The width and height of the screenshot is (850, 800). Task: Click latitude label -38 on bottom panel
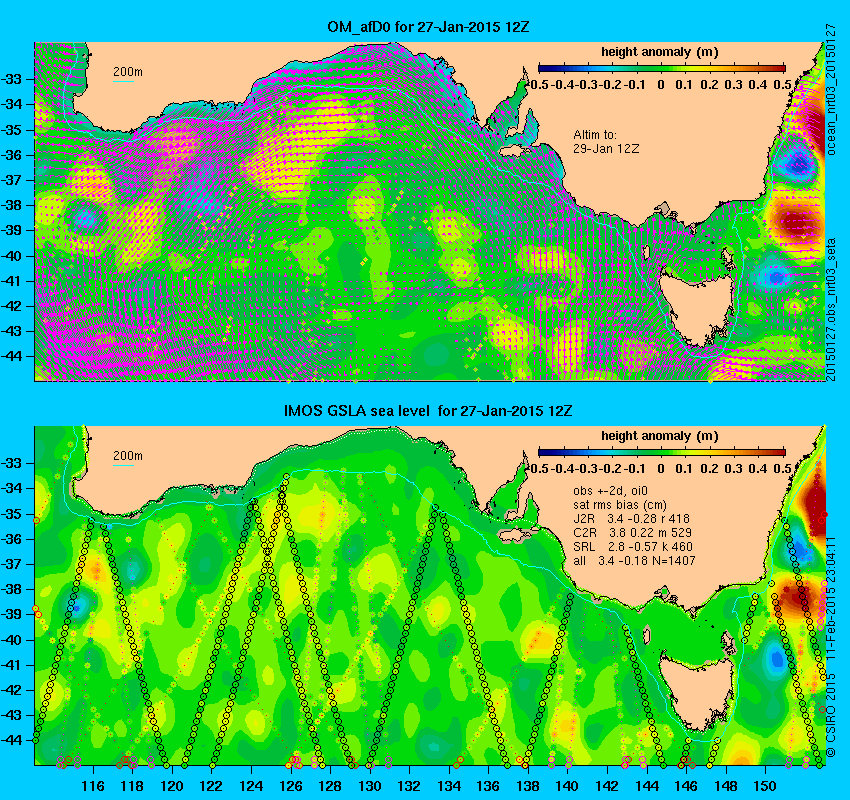[11, 589]
